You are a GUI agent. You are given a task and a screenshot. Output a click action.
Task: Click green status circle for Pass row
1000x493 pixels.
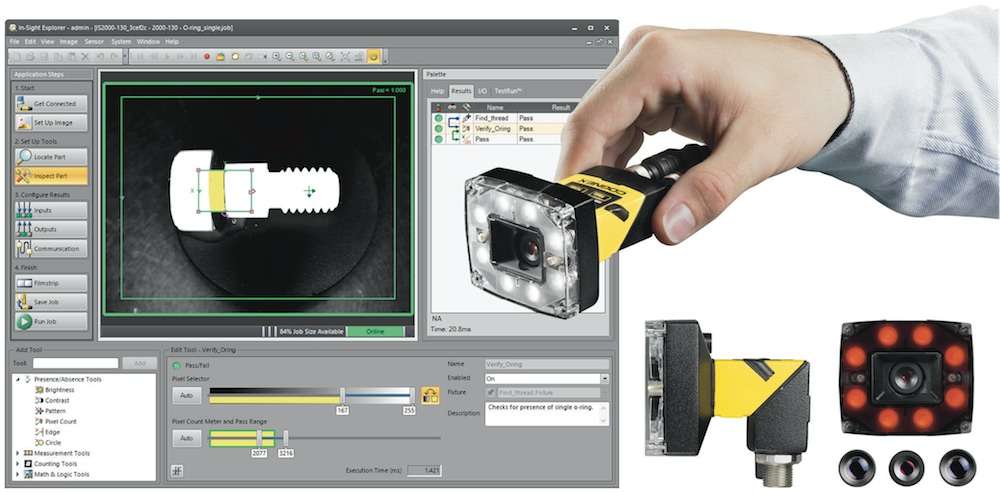pos(438,139)
